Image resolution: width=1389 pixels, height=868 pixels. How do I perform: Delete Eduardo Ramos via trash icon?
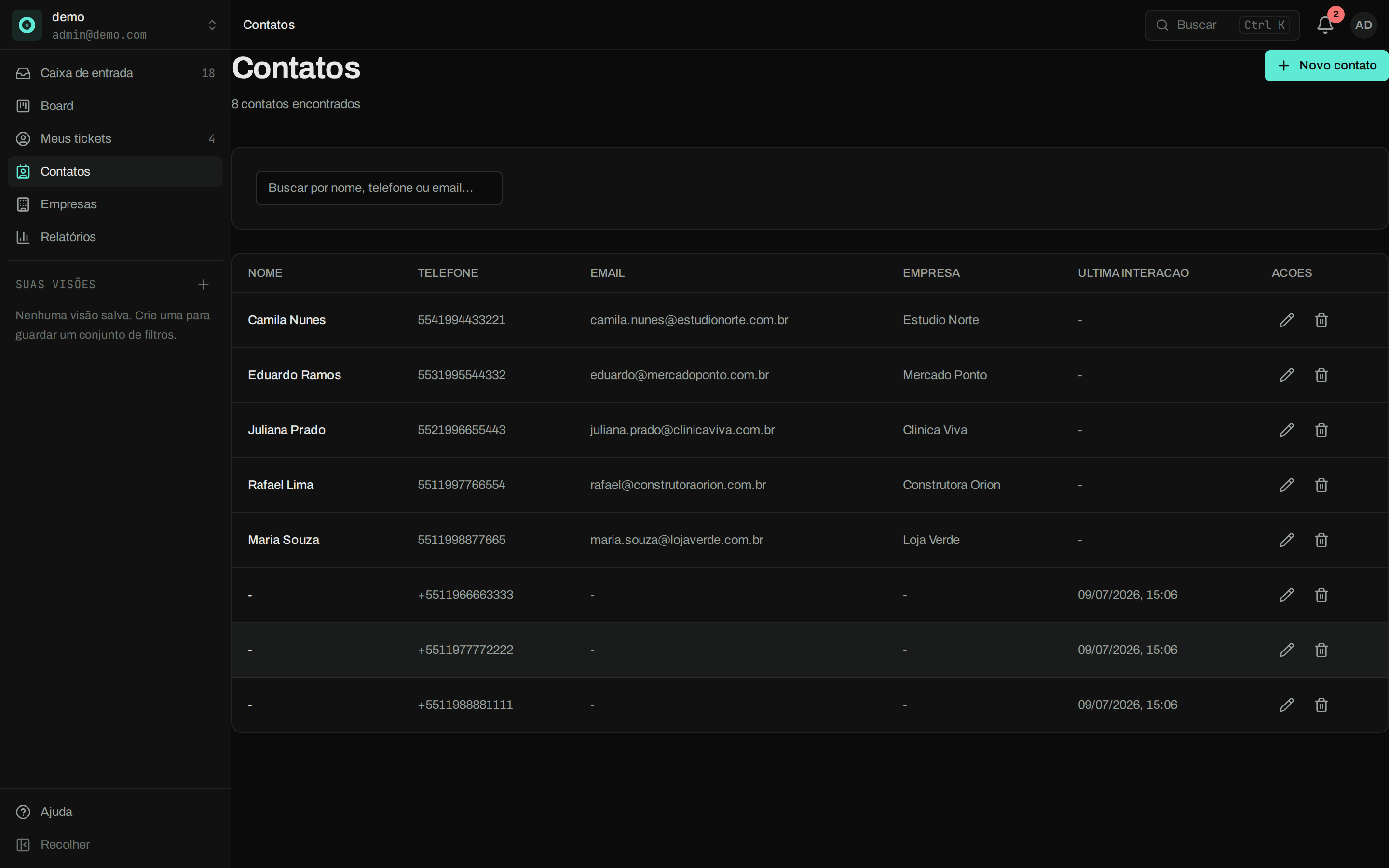click(x=1321, y=375)
